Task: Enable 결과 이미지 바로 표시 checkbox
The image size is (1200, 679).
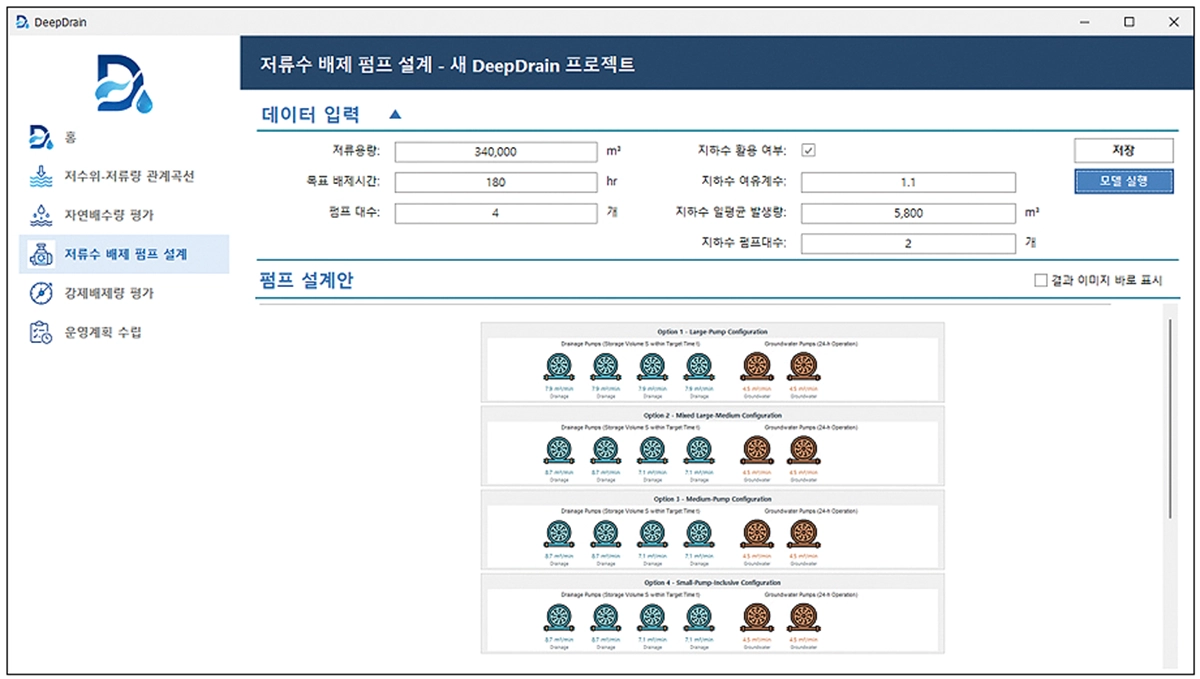Action: click(1040, 281)
